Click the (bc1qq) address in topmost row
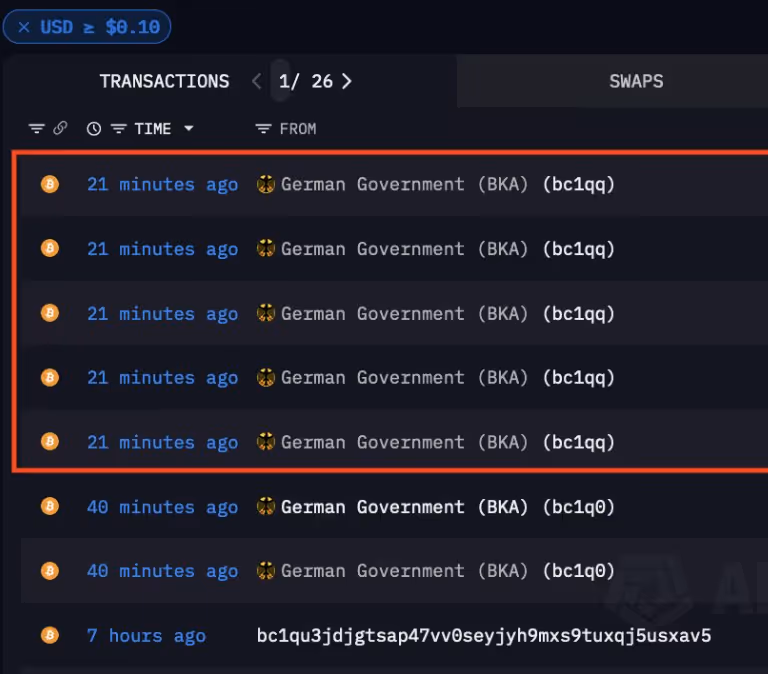Screen dimensions: 768x674 pyautogui.click(x=578, y=184)
